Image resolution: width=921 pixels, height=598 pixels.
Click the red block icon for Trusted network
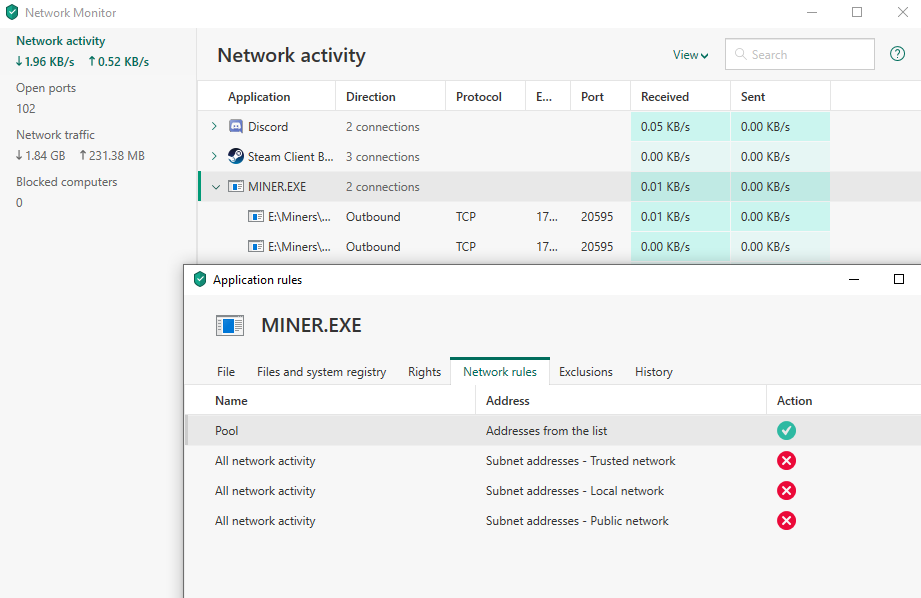click(x=787, y=461)
